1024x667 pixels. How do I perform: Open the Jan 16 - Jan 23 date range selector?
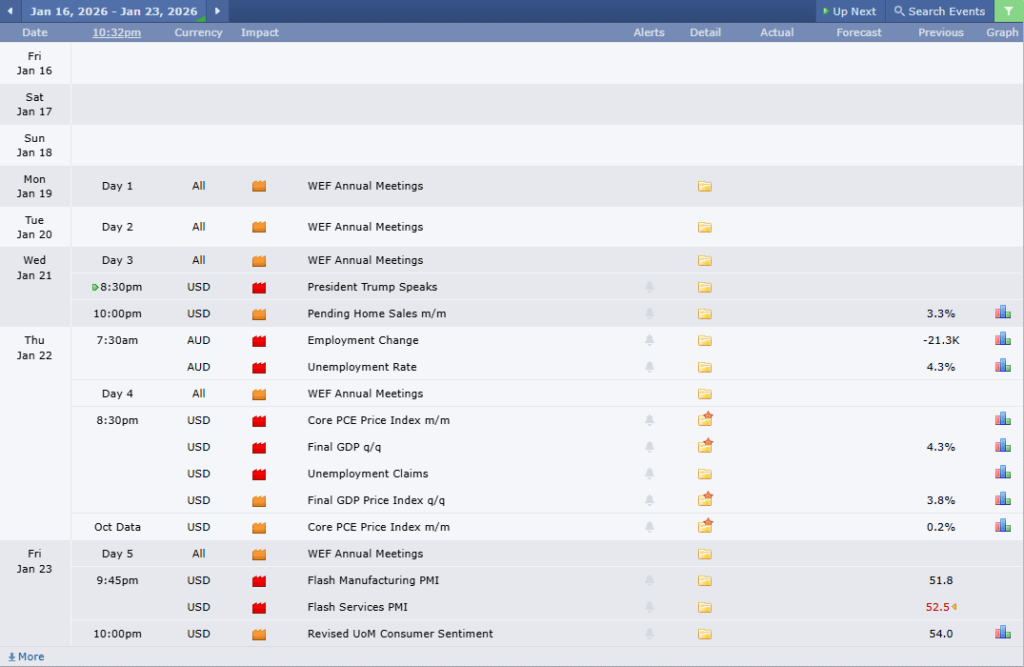point(113,11)
